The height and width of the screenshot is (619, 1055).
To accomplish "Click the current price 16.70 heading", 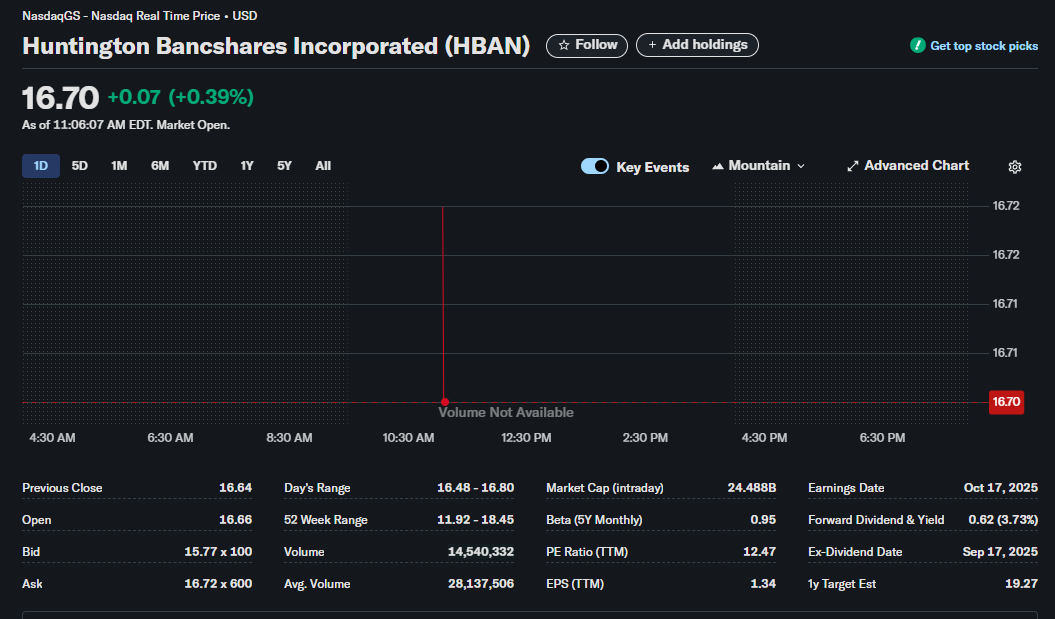I will (x=61, y=98).
